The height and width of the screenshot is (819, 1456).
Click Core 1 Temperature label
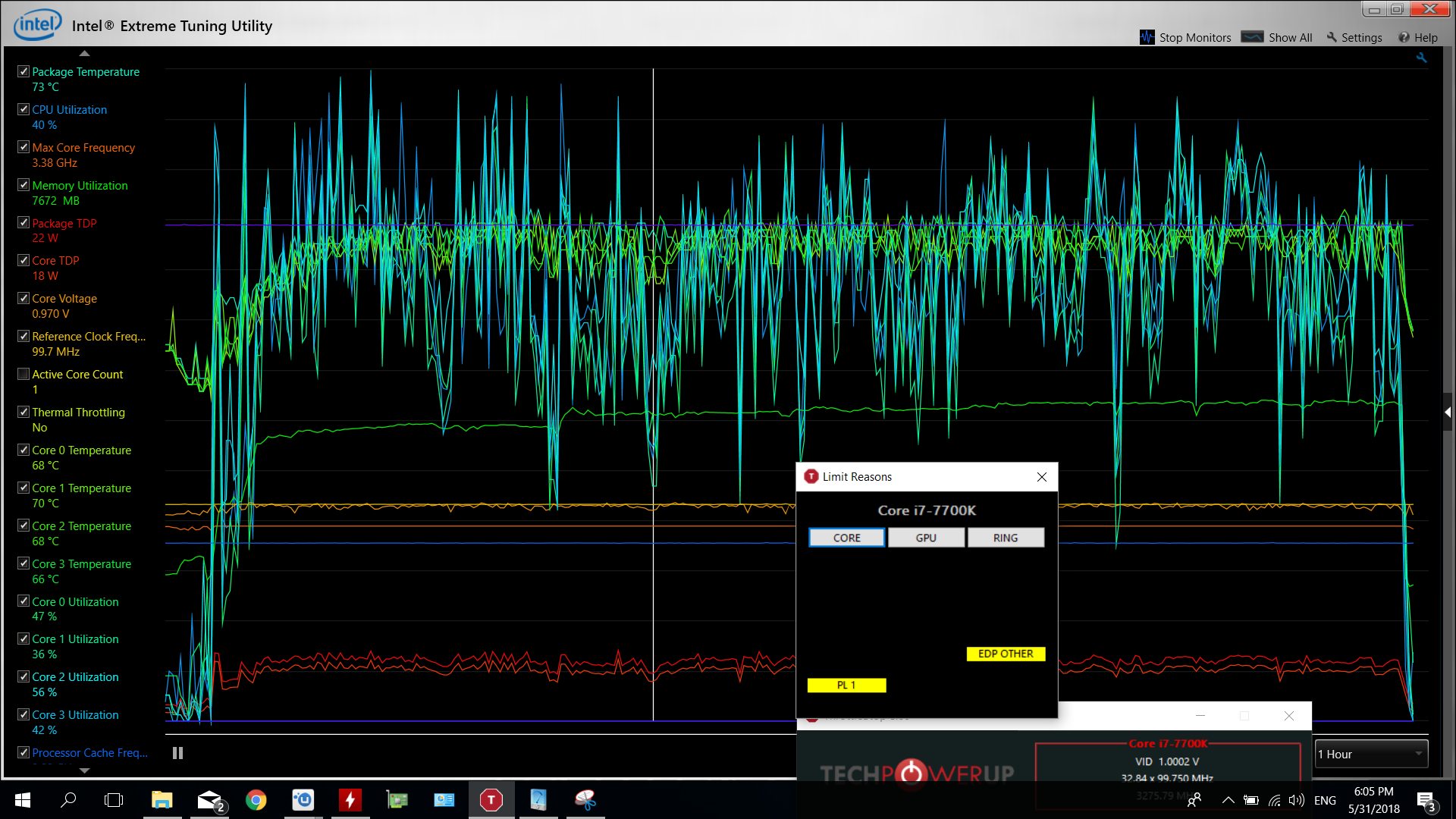click(81, 488)
